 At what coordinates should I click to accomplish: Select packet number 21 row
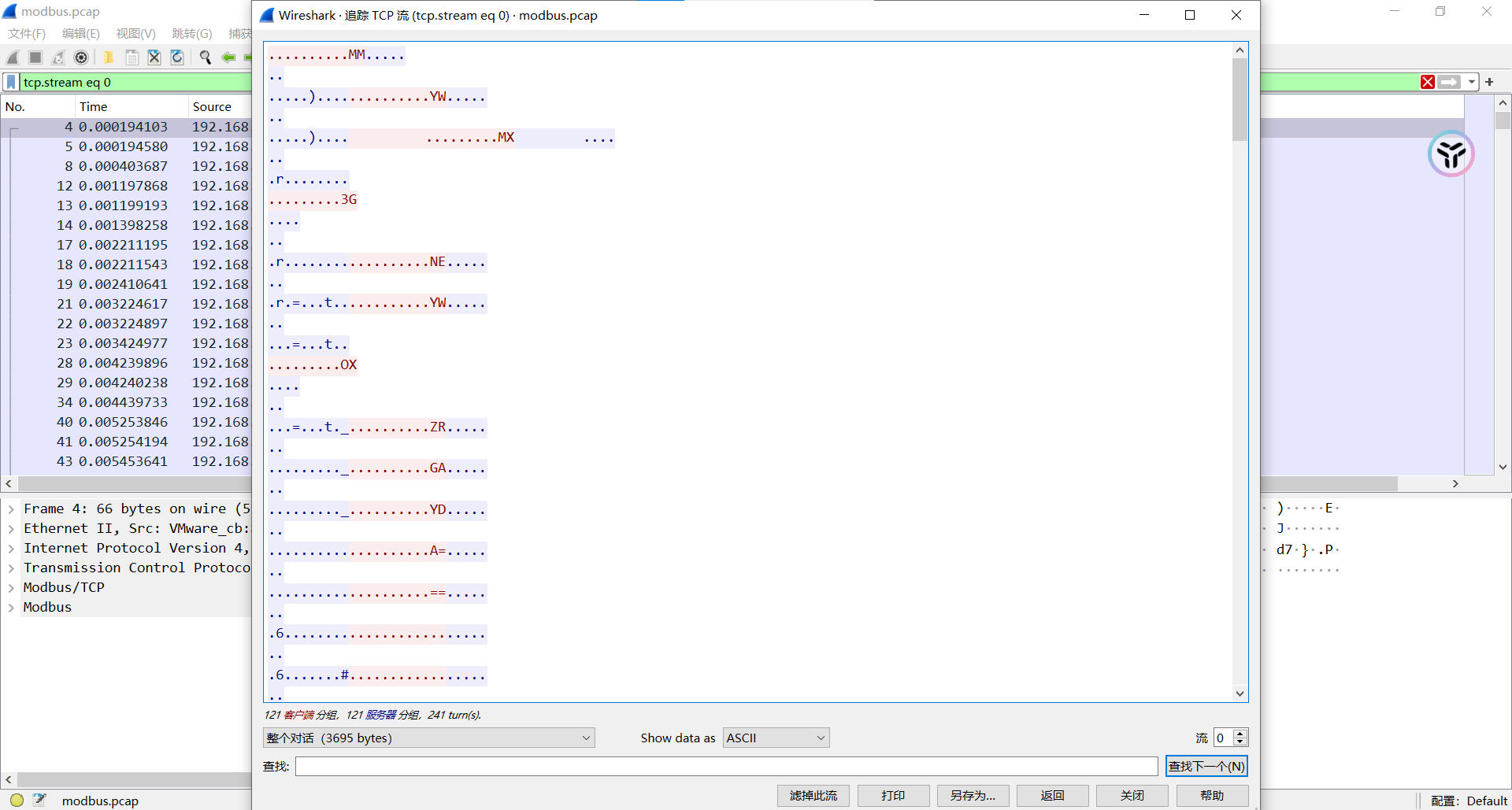tap(126, 304)
